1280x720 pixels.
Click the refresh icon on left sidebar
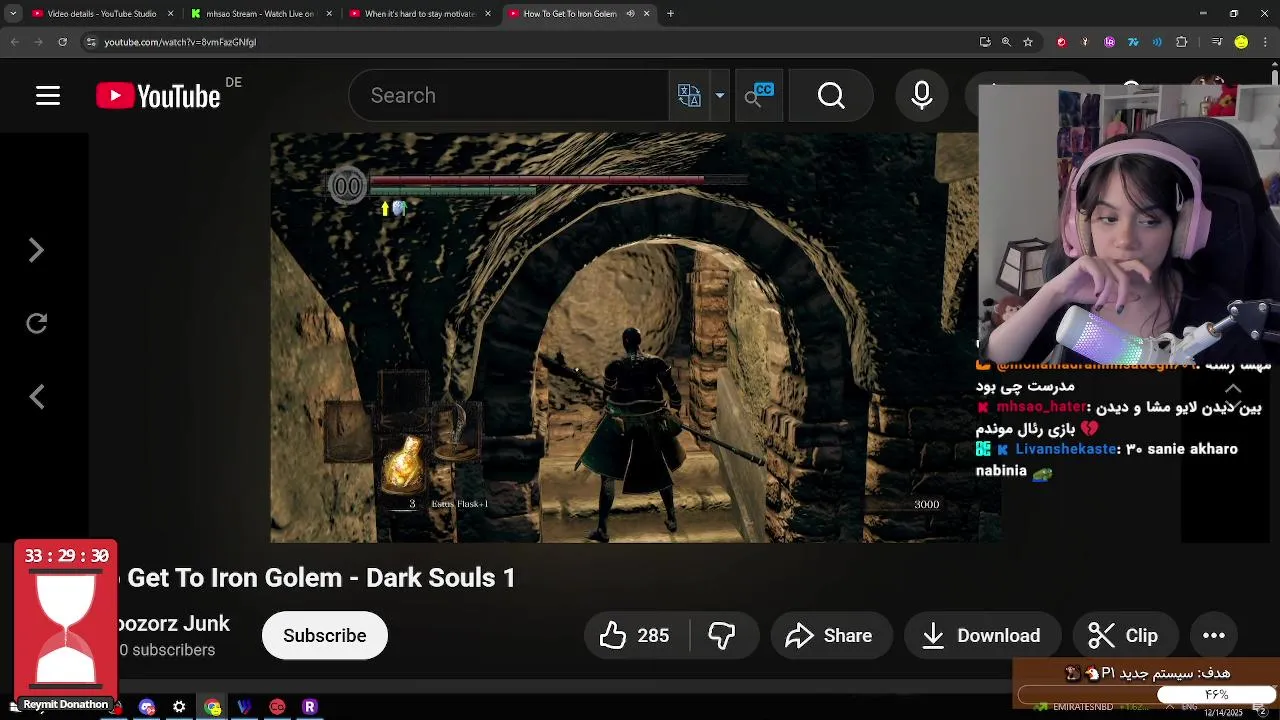pyautogui.click(x=36, y=323)
